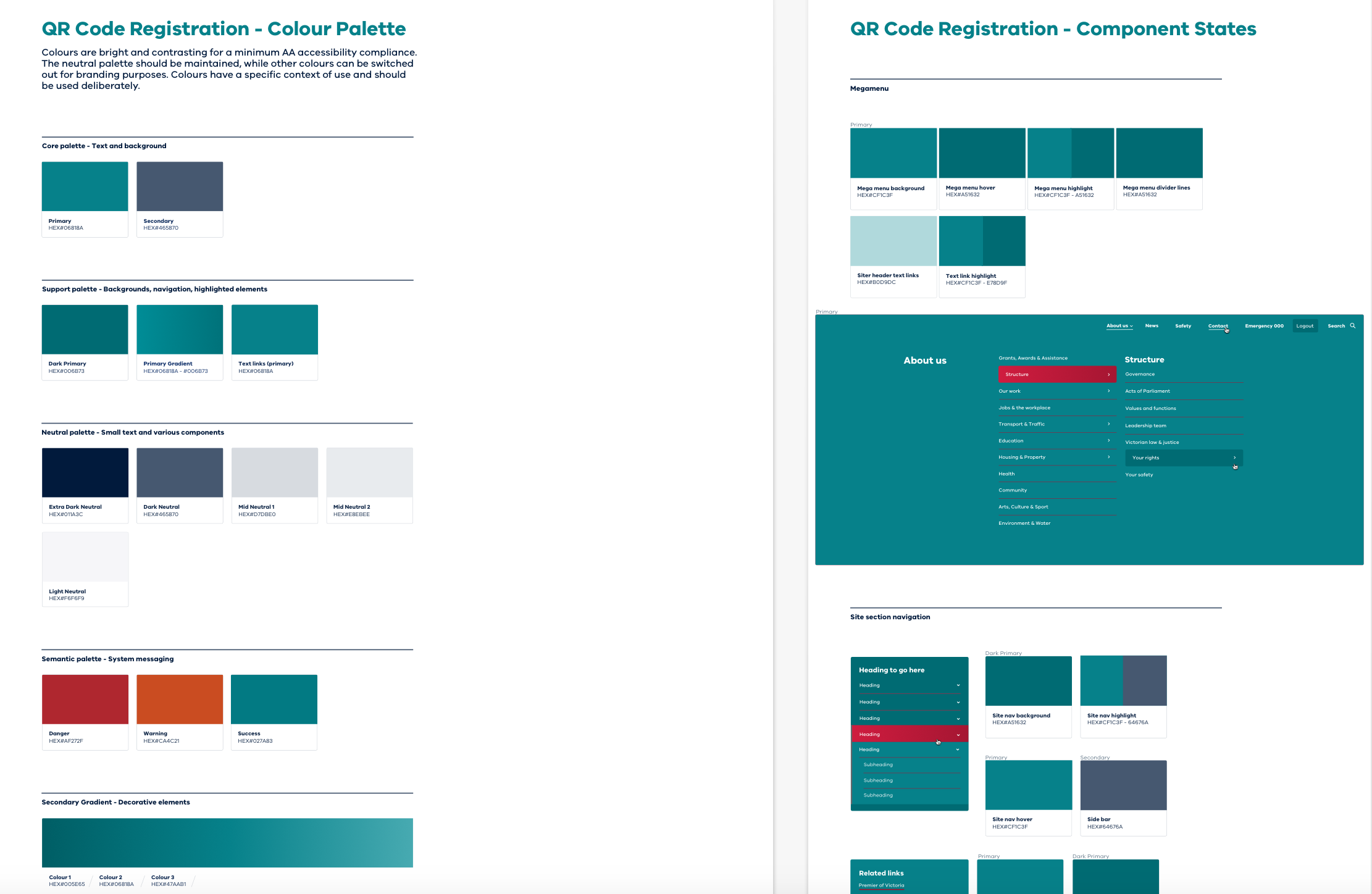This screenshot has width=1372, height=894.
Task: Click the arrow beside Housing & Property
Action: [1108, 457]
